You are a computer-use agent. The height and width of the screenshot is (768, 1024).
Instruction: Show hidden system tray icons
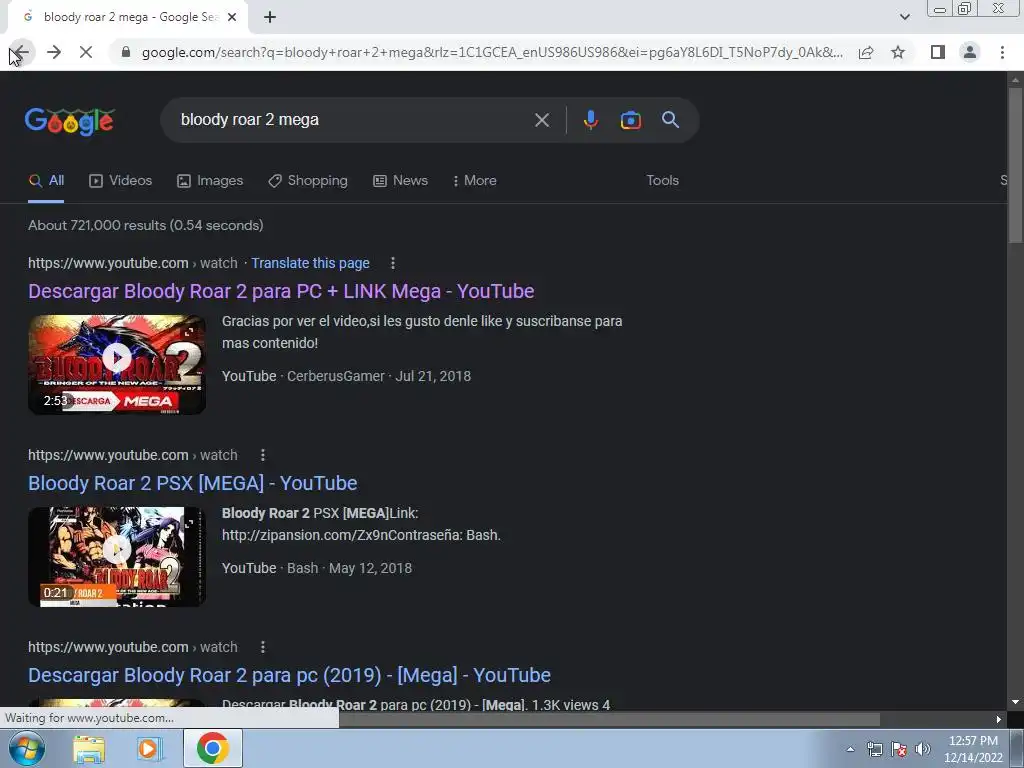[850, 749]
